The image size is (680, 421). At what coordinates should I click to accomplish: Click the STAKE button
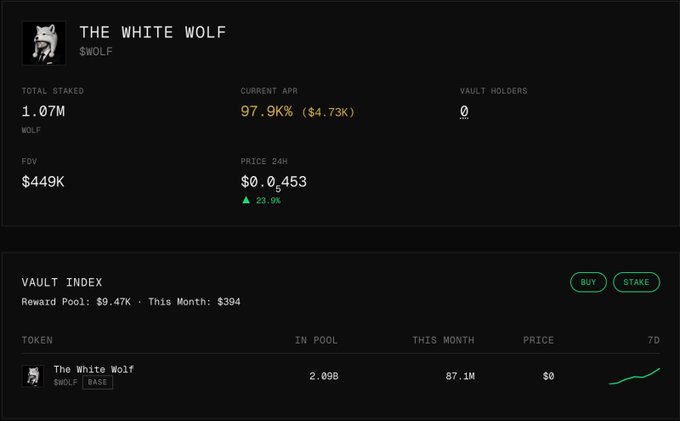(636, 282)
